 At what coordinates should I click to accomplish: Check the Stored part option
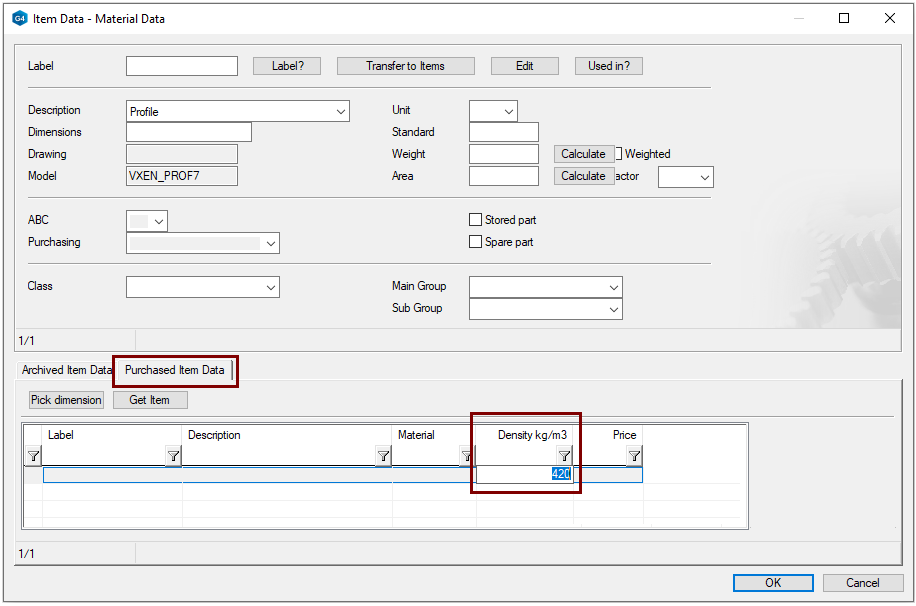coord(476,220)
